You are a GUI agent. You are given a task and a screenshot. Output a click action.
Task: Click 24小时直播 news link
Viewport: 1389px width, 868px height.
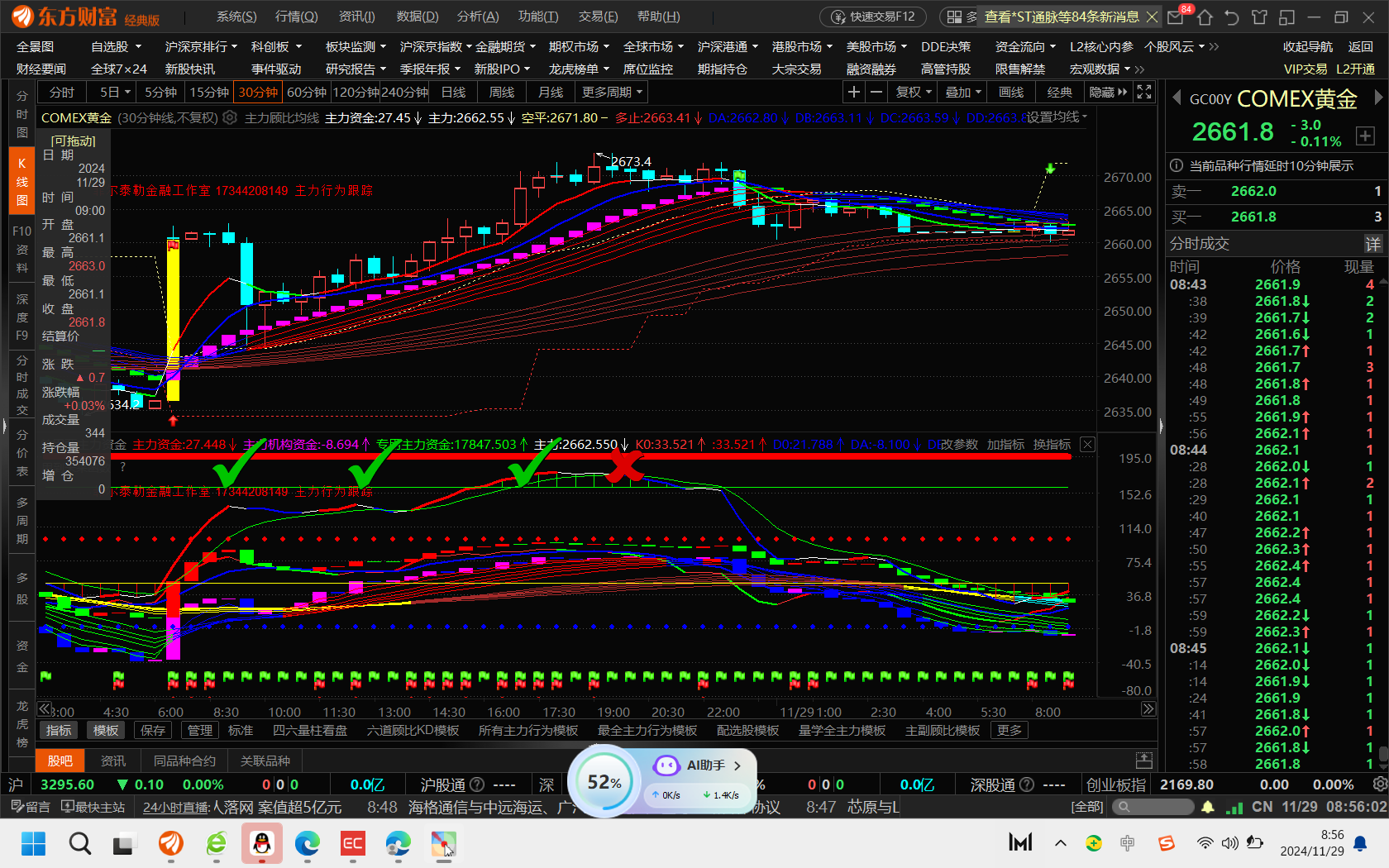coord(175,807)
